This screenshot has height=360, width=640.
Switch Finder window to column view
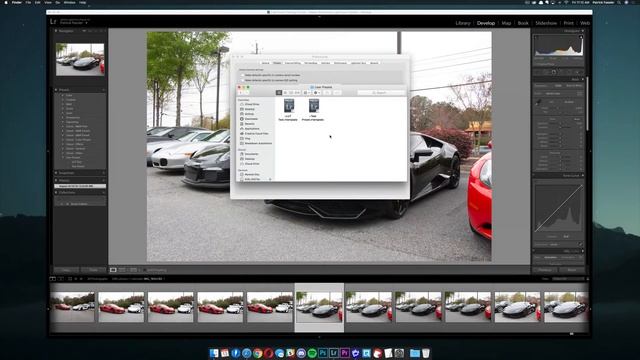[x=291, y=93]
